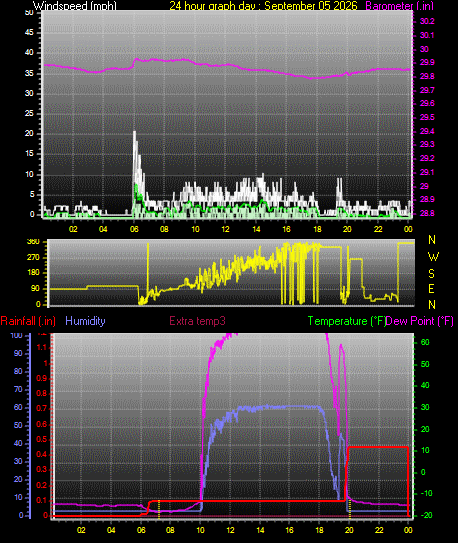Click the 15 mph windspeed axis value

coord(29,154)
